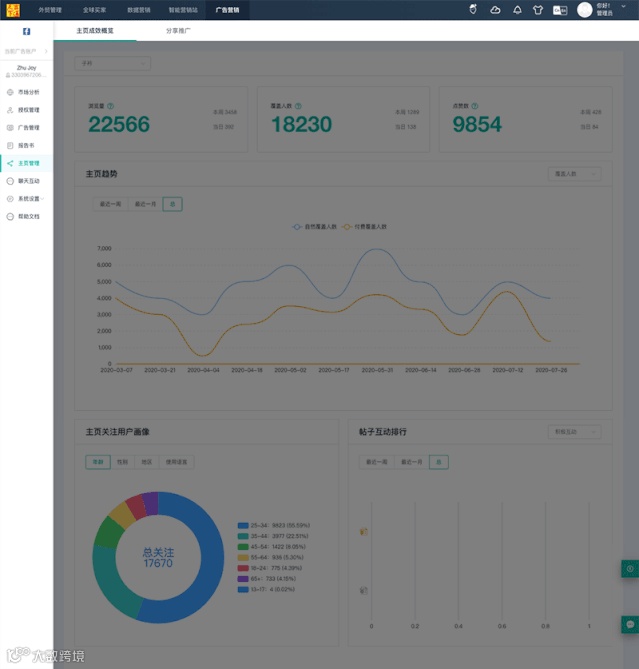This screenshot has width=639, height=669.
Task: Click the 25-34 blue legend swatch
Action: coord(243,525)
